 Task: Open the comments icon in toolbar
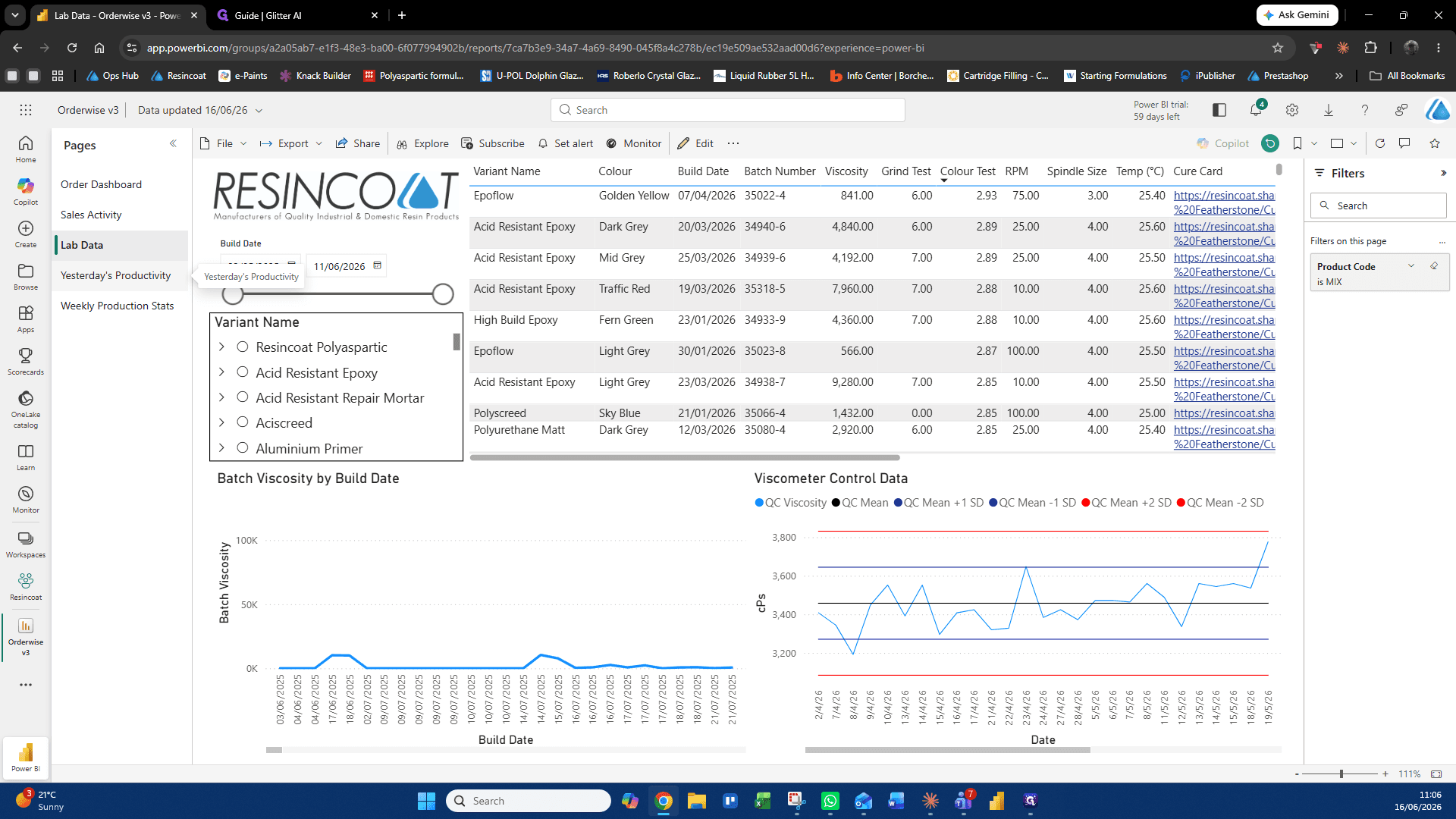coord(1404,143)
